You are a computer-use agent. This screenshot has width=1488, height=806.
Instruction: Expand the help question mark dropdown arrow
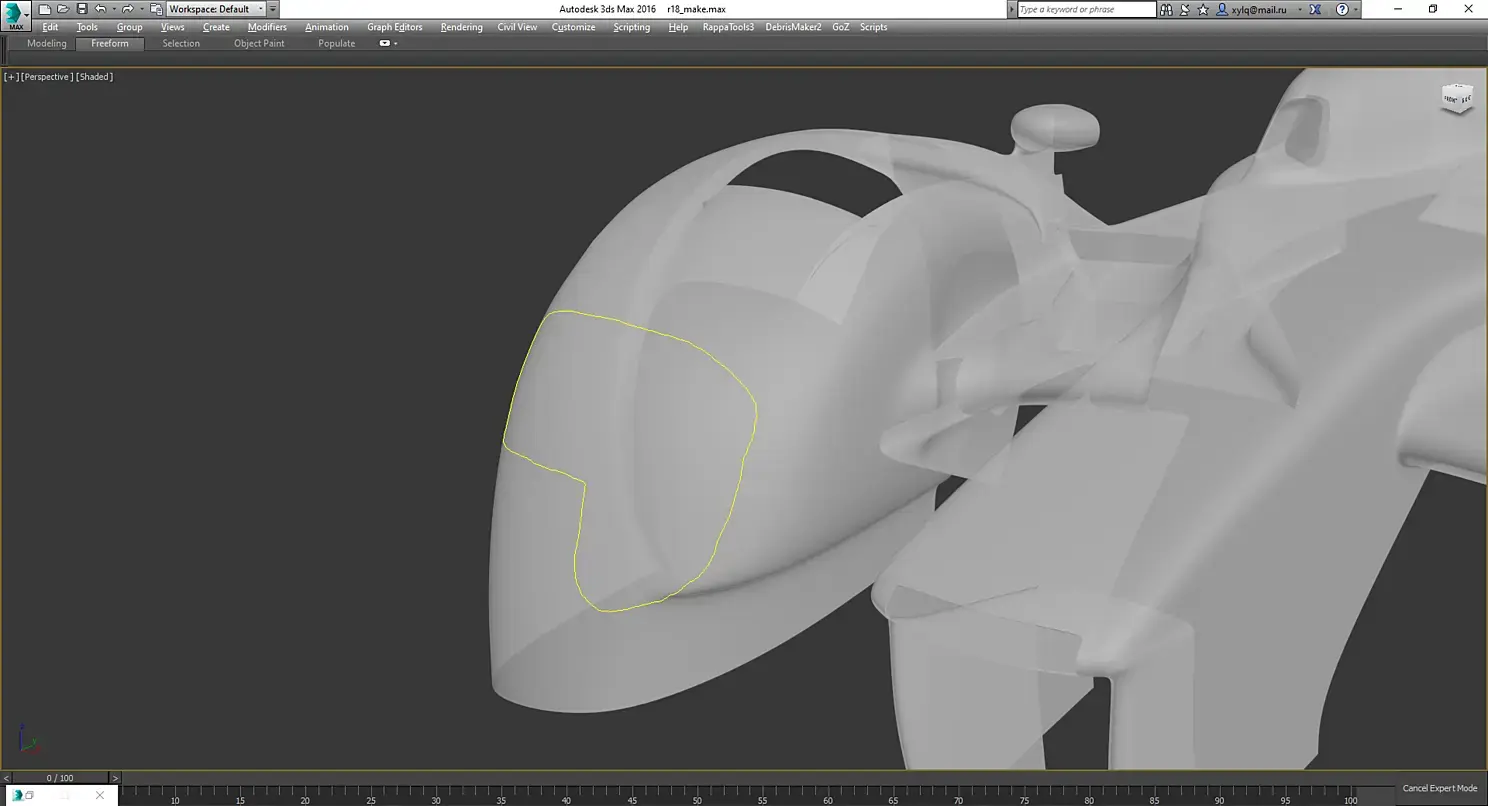[x=1357, y=9]
